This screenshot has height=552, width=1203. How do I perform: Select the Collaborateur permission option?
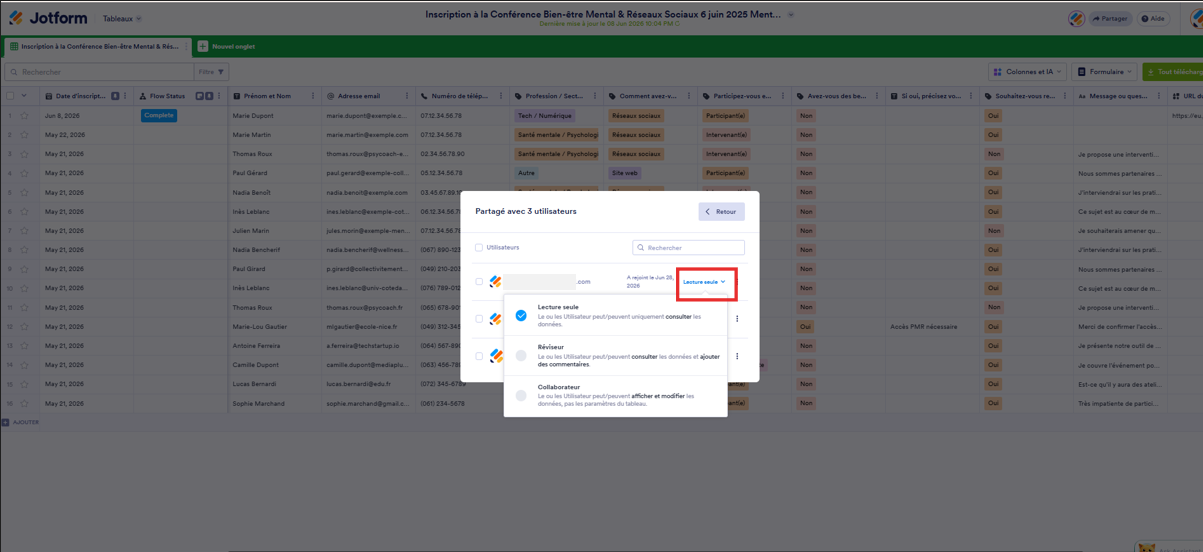(x=615, y=395)
